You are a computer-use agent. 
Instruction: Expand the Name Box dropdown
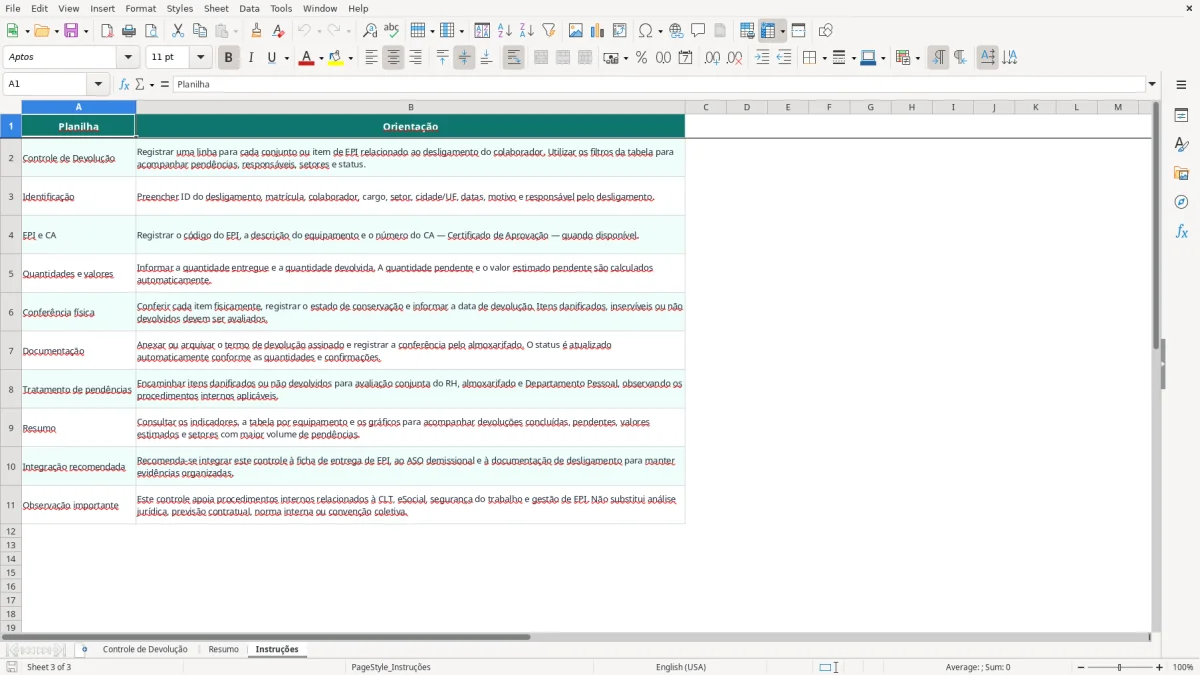tap(98, 84)
